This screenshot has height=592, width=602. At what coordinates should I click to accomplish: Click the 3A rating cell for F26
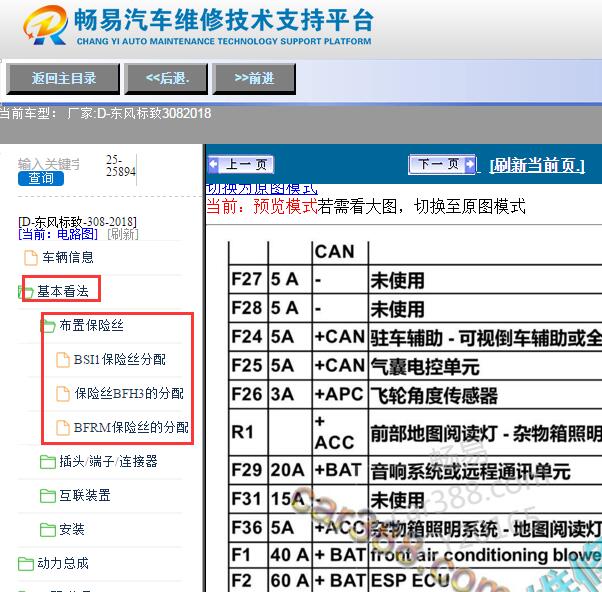click(290, 395)
